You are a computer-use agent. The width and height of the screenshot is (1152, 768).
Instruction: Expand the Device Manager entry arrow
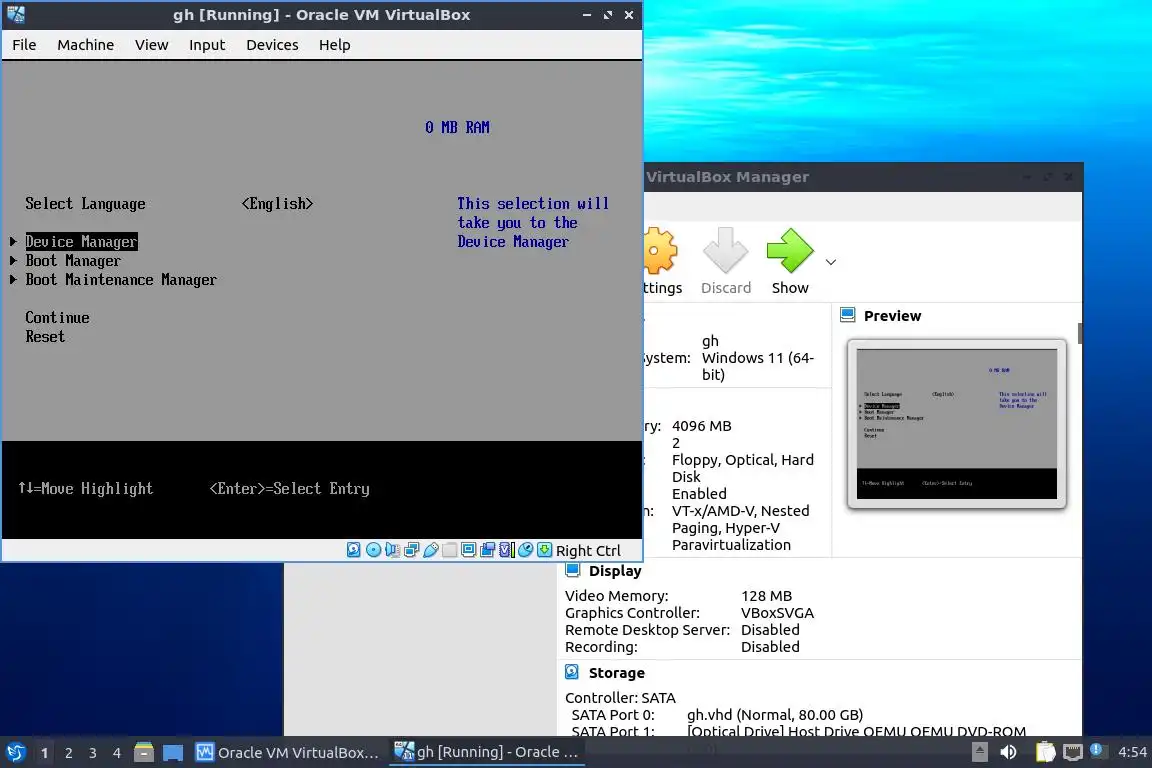pos(13,241)
